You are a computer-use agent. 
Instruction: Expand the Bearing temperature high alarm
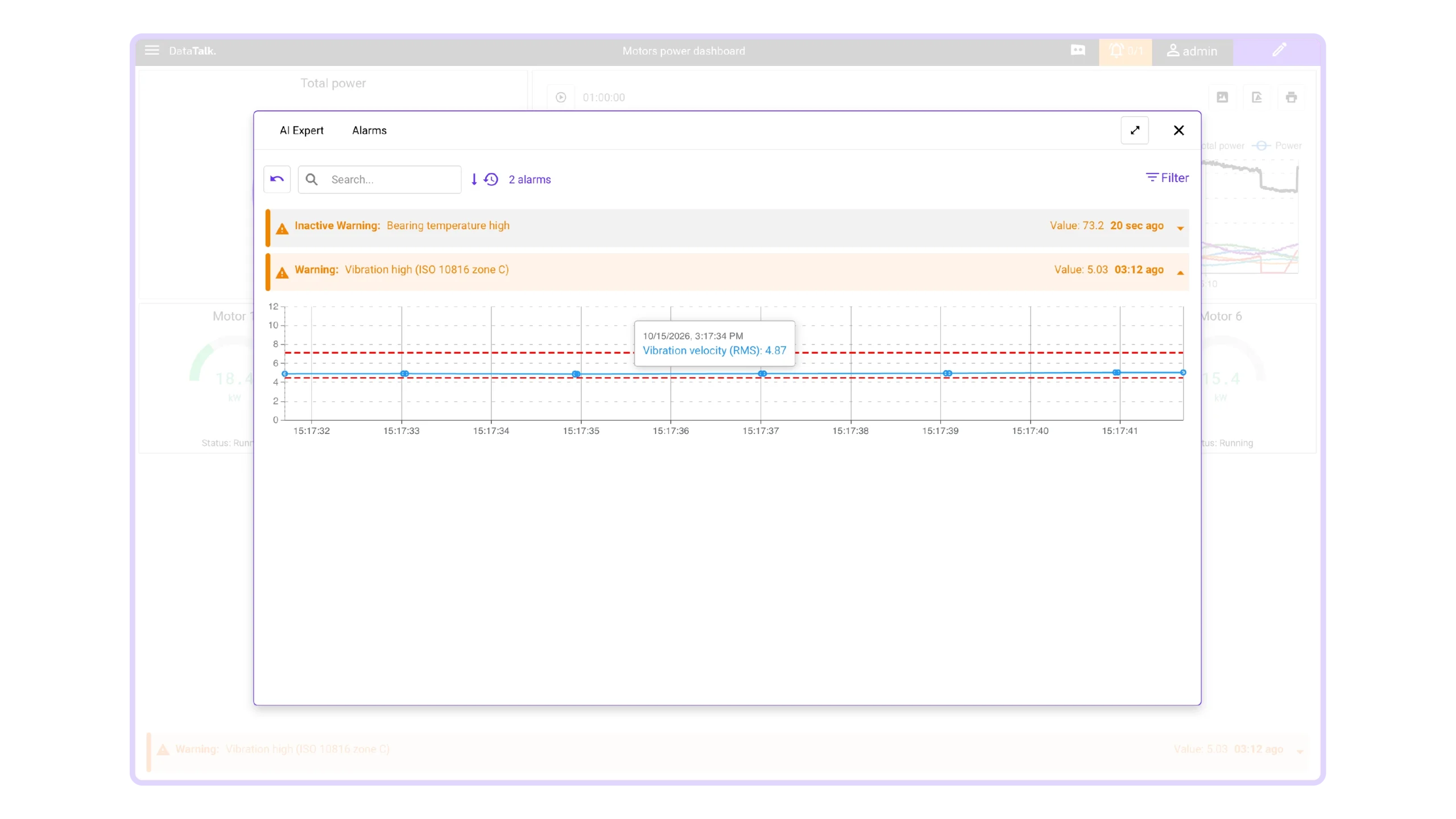1180,228
